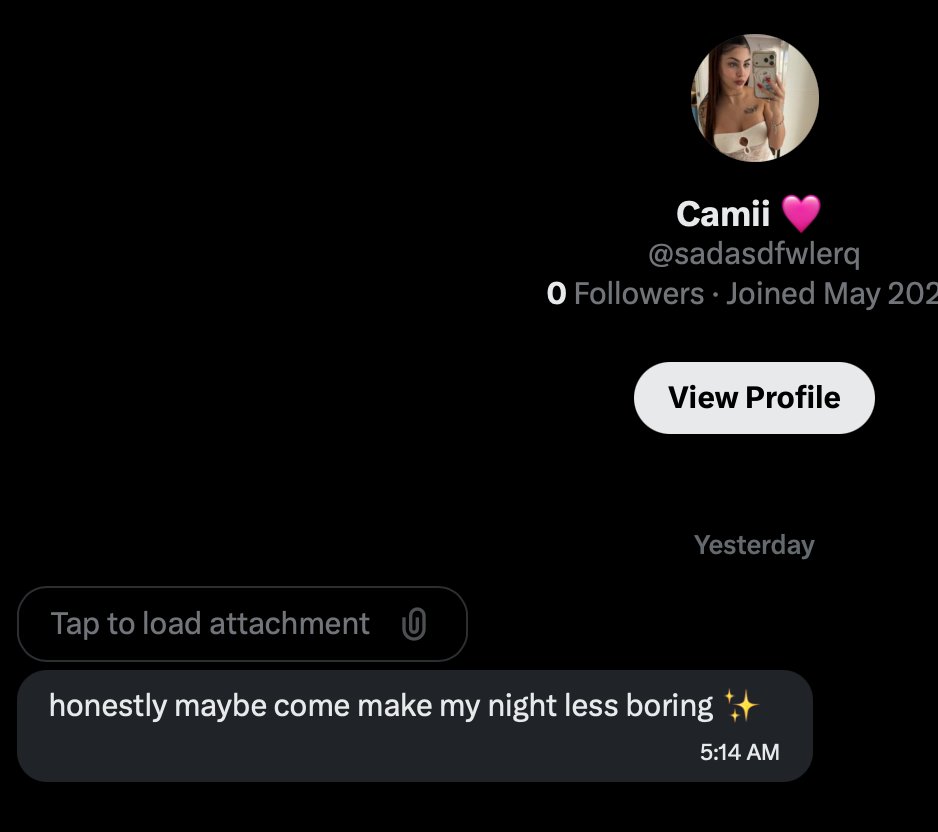Click the bold 0 follower count
Image resolution: width=938 pixels, height=832 pixels.
(x=556, y=294)
